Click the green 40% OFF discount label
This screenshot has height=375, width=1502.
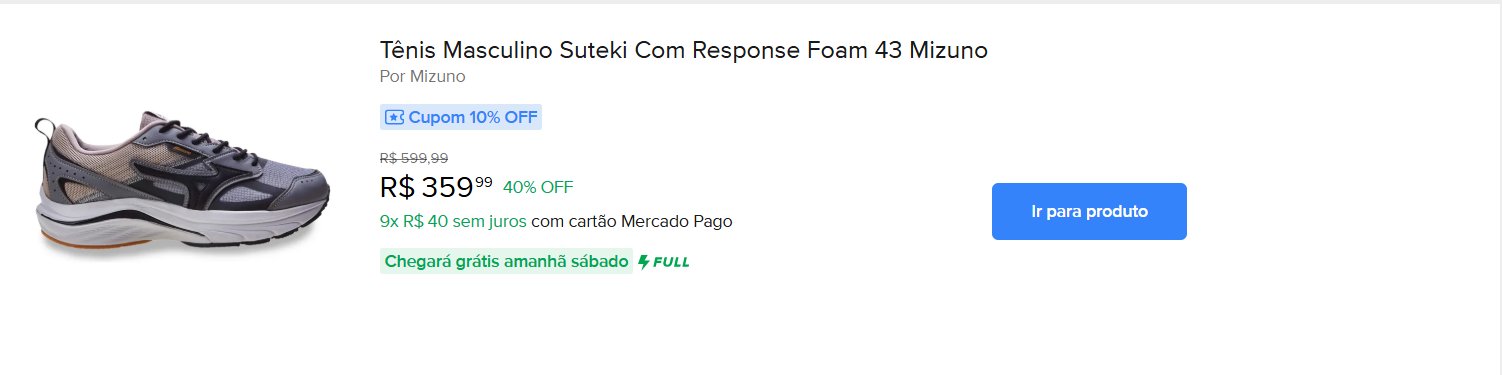point(538,187)
